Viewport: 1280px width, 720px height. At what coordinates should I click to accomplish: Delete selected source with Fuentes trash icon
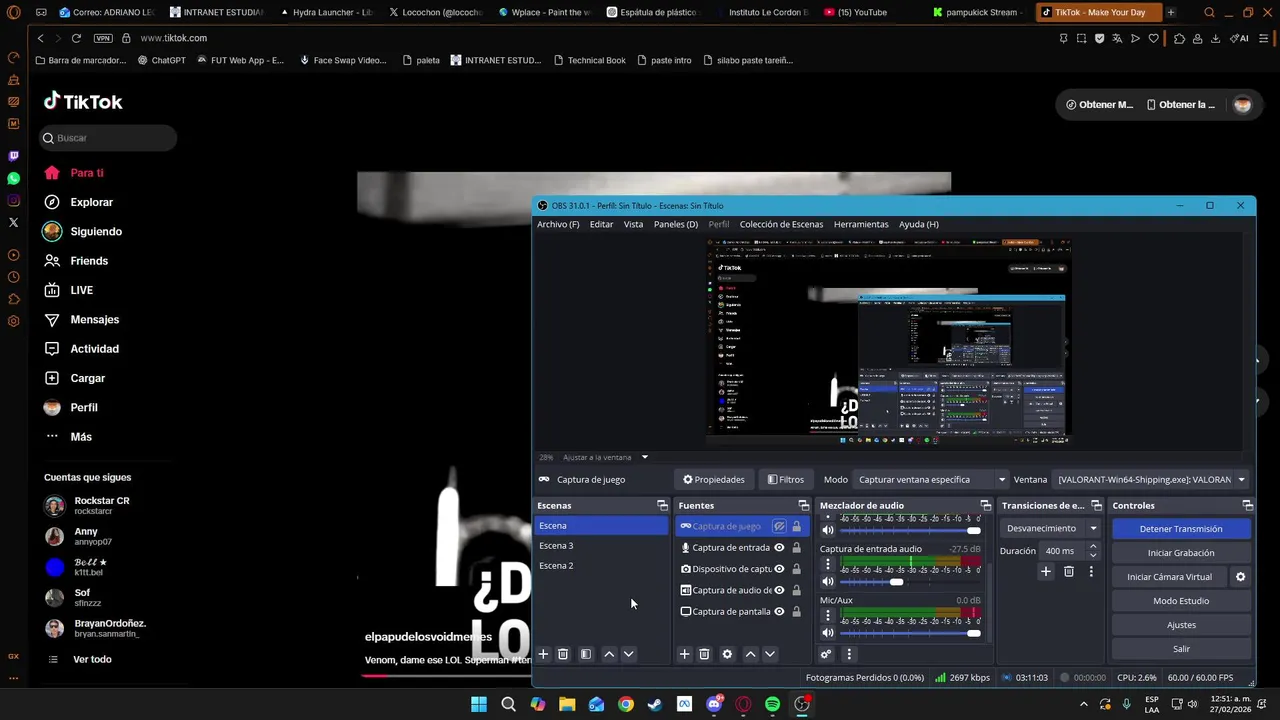pos(704,654)
